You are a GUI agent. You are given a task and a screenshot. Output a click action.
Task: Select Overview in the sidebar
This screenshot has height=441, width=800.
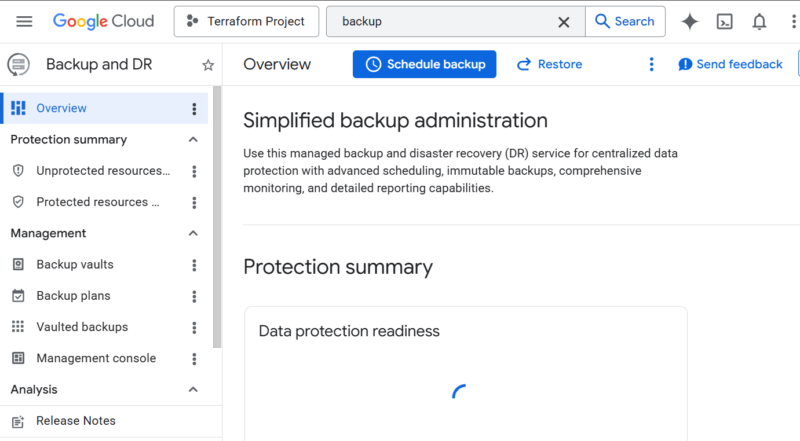pyautogui.click(x=105, y=108)
